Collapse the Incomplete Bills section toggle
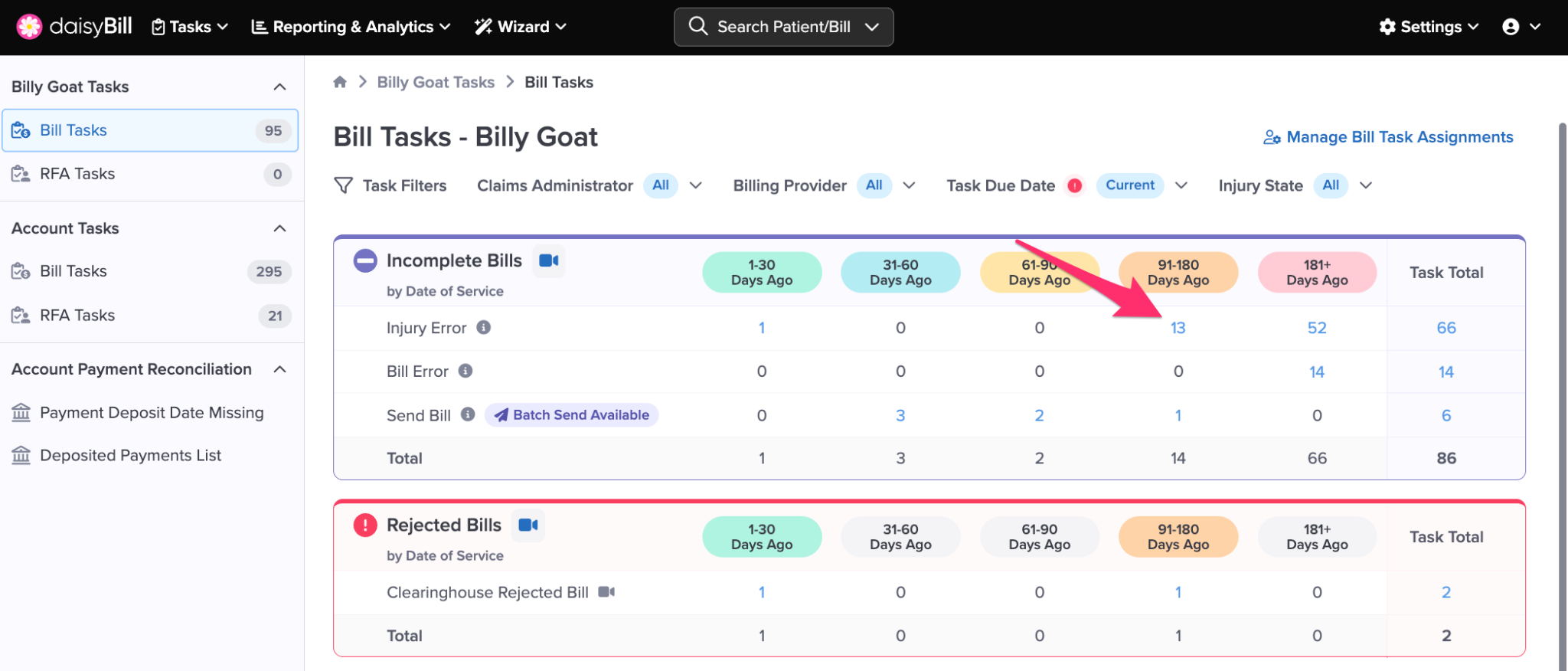The width and height of the screenshot is (1568, 671). tap(365, 261)
